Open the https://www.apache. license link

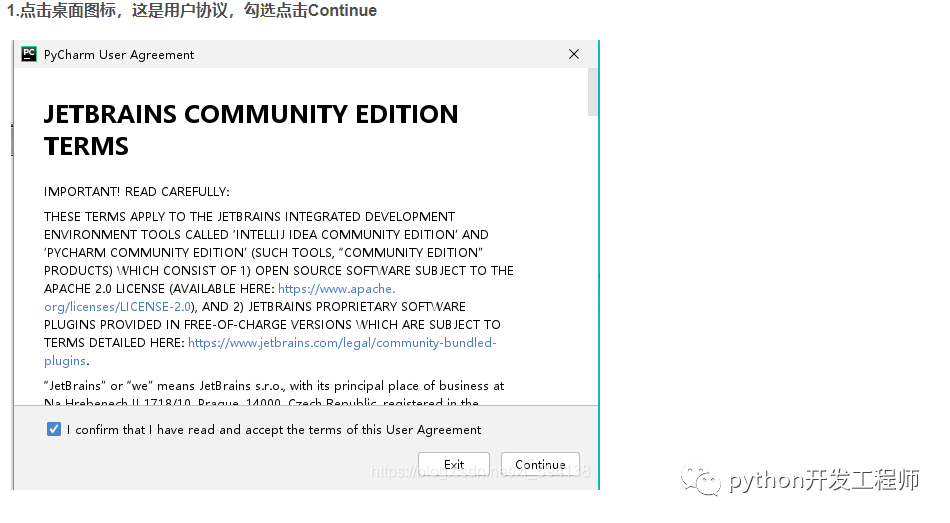[x=337, y=289]
